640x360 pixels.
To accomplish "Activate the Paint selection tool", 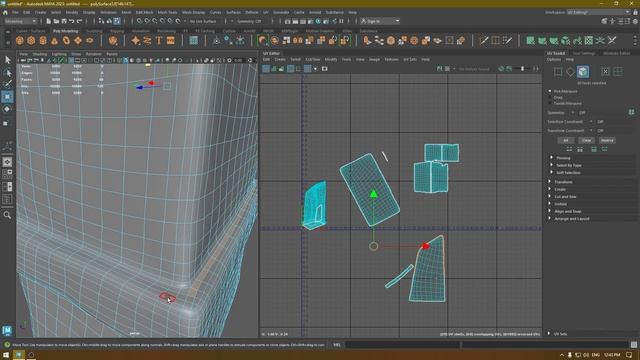I will pyautogui.click(x=7, y=84).
